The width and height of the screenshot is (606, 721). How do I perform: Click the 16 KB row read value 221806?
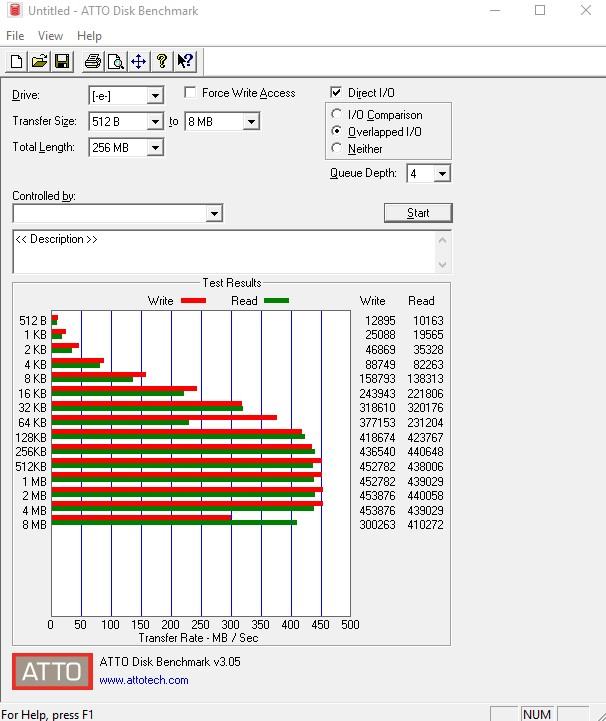[425, 394]
